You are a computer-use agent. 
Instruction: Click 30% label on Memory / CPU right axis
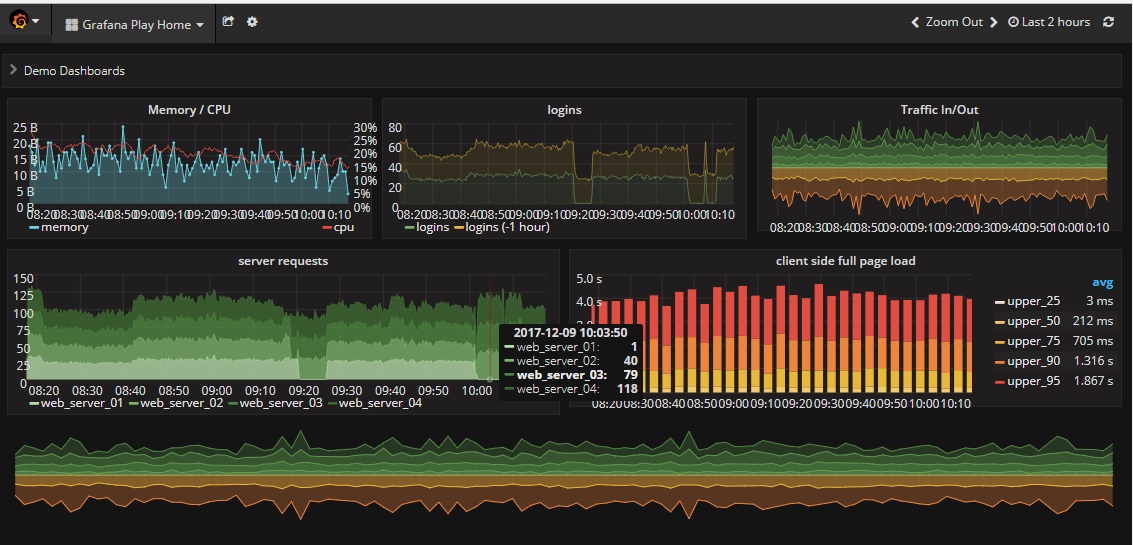(365, 128)
